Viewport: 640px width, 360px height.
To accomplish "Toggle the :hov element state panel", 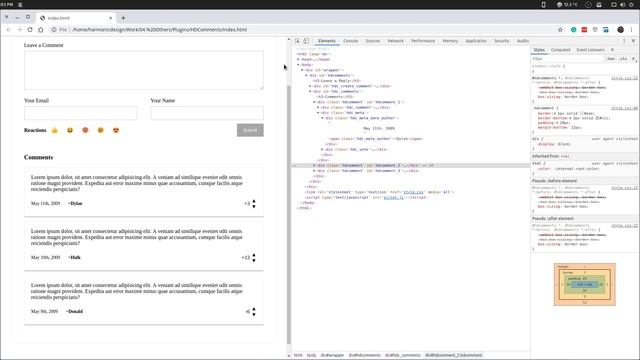I will point(611,59).
